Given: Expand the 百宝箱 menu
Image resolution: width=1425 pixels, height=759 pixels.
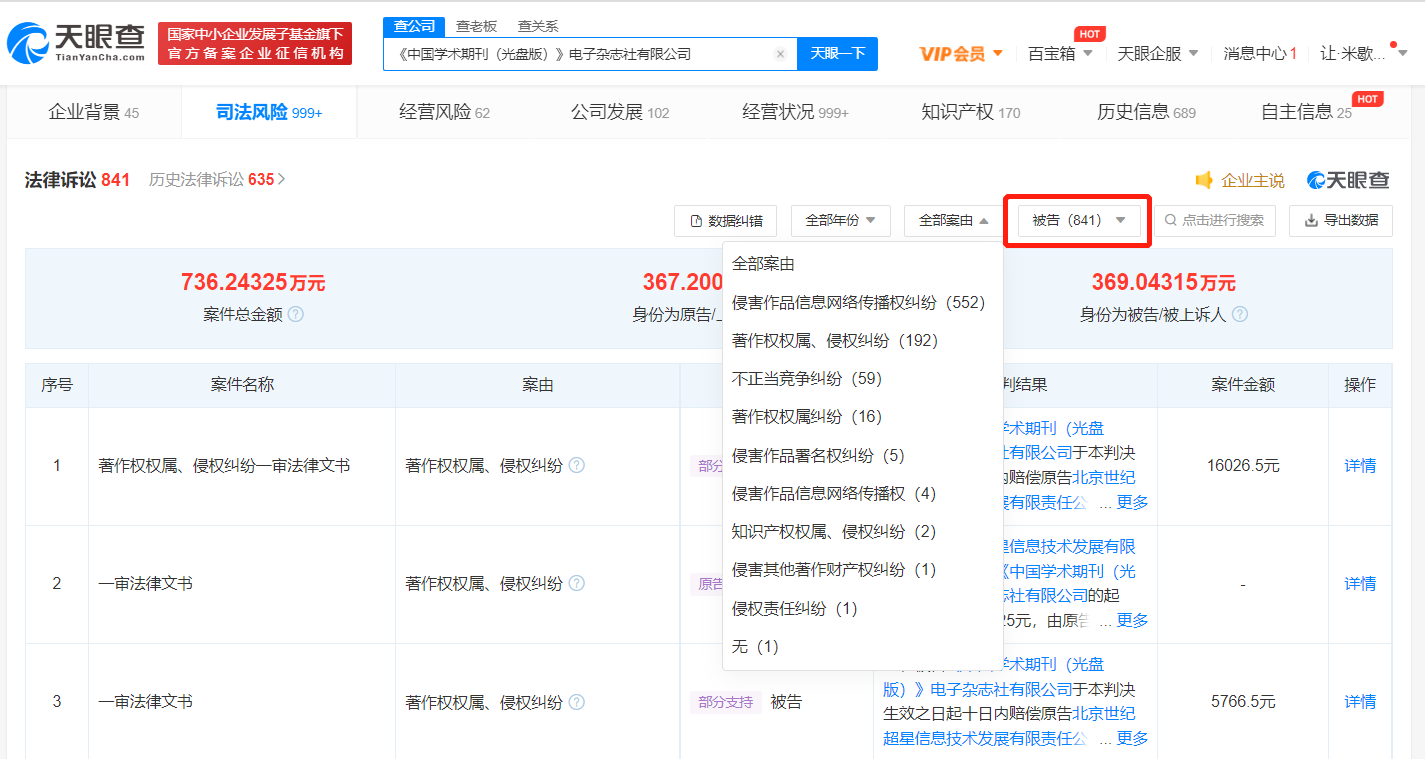Looking at the screenshot, I should coord(1060,54).
